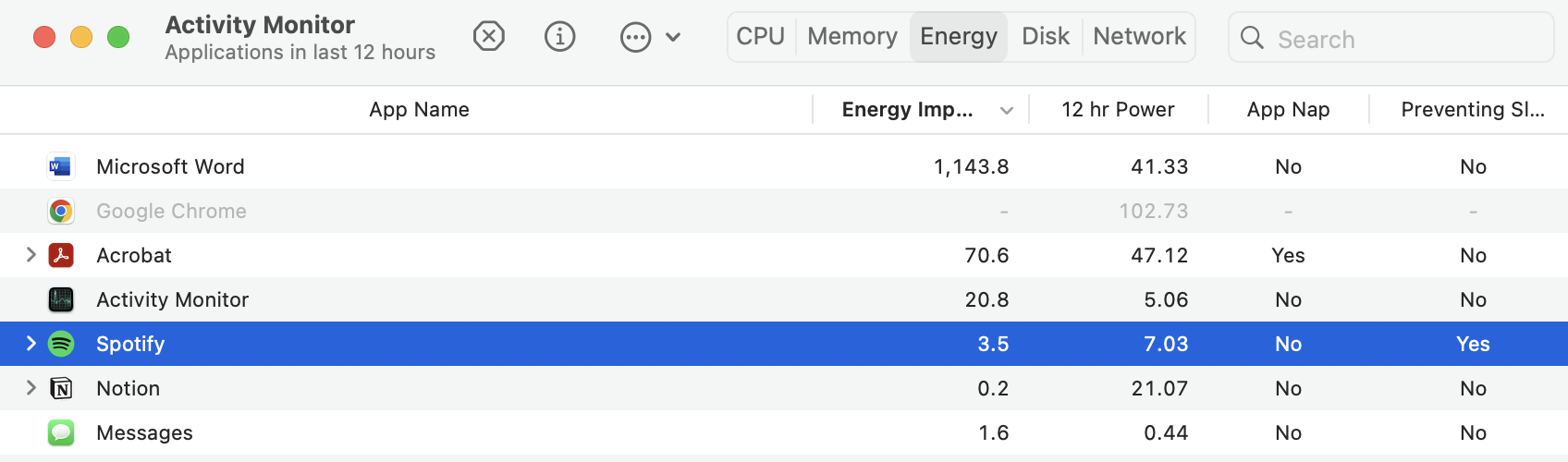Image resolution: width=1568 pixels, height=462 pixels.
Task: Sort by the 12 hr Power column
Action: 1118,110
